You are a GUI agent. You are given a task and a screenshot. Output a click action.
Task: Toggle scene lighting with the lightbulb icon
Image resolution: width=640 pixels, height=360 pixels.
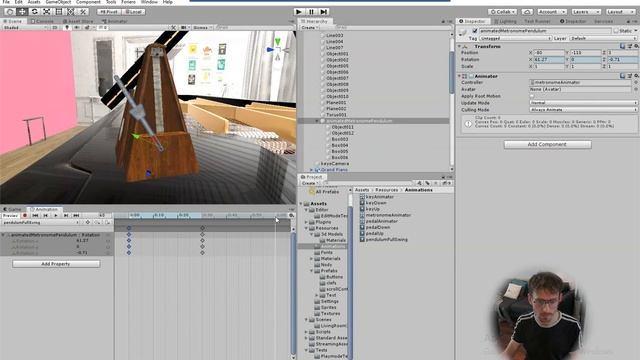(67, 28)
